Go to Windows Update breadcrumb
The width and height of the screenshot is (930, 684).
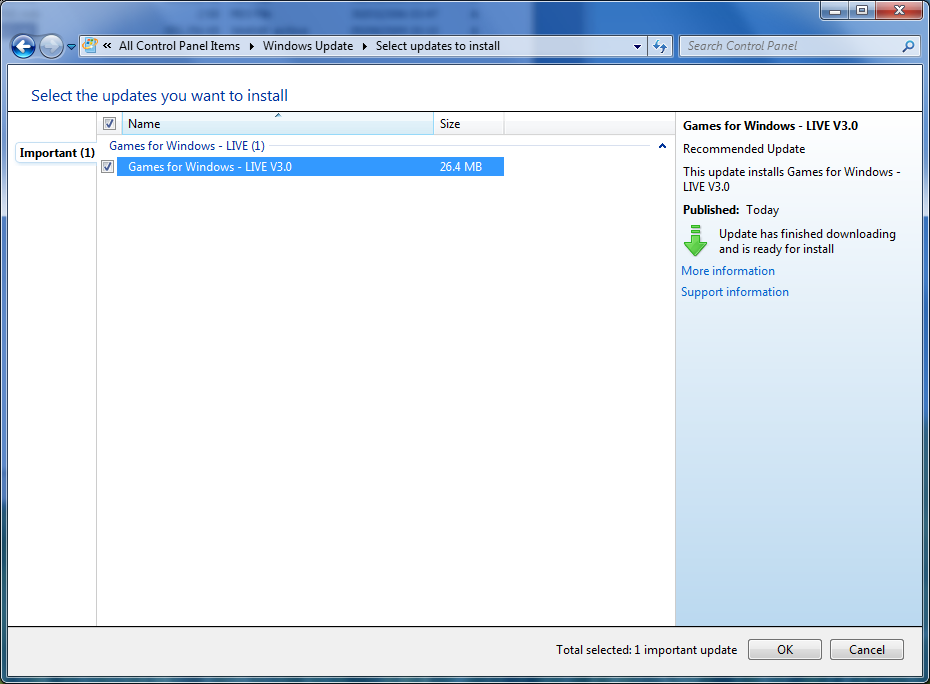(308, 46)
